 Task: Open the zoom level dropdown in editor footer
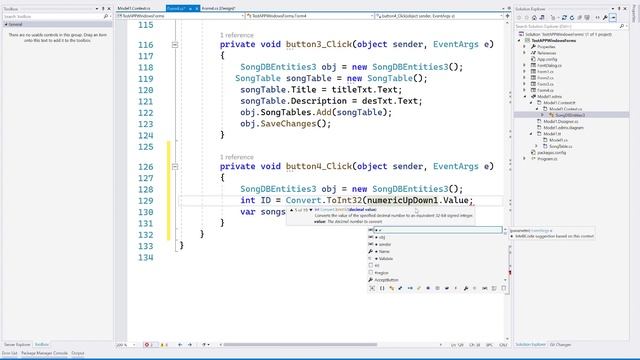pos(134,345)
